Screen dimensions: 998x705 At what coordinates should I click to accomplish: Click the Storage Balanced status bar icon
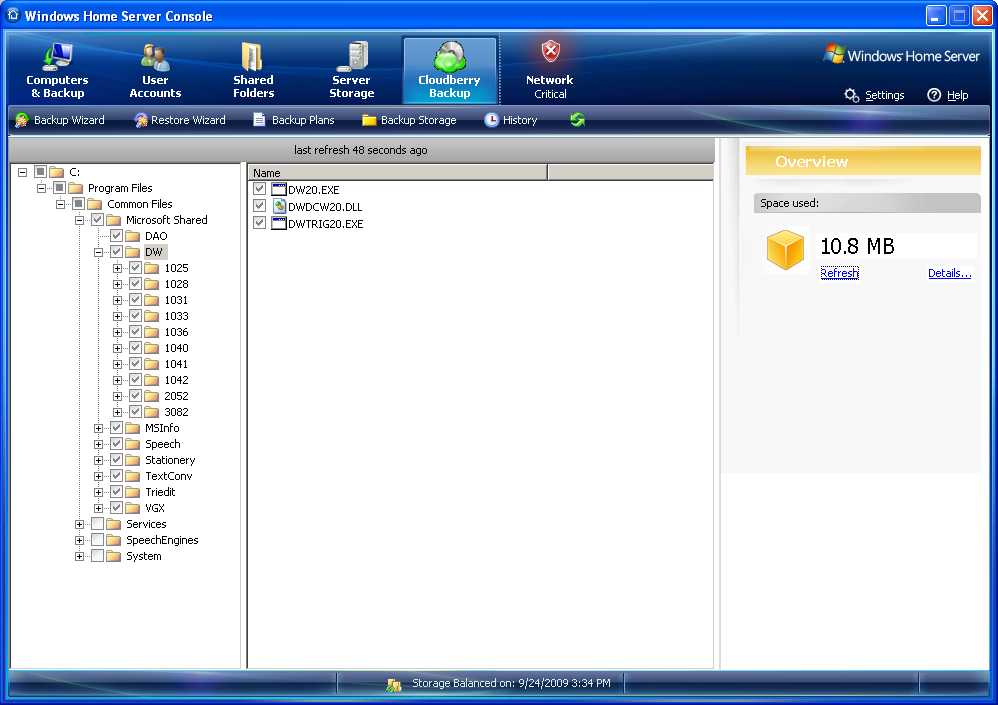click(x=394, y=684)
